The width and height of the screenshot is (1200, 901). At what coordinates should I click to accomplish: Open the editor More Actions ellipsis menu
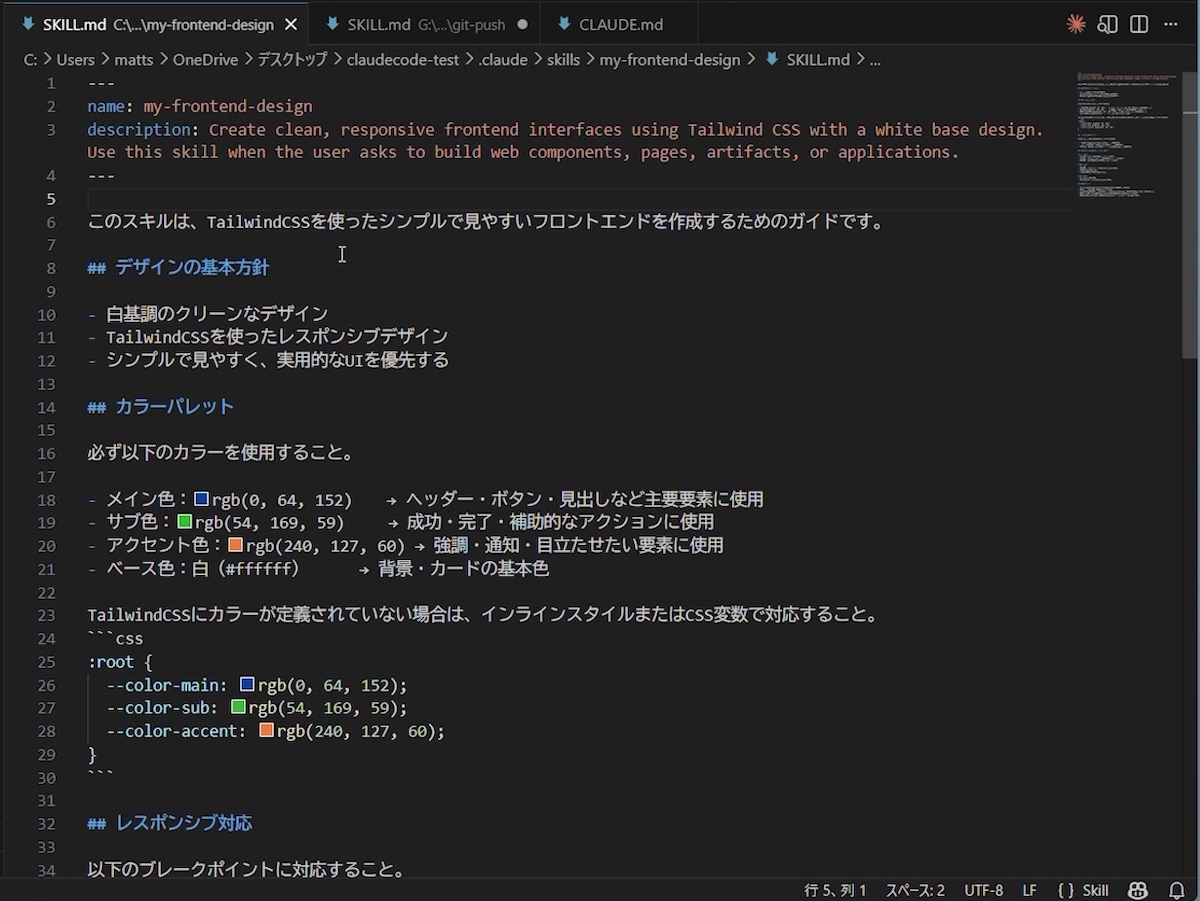coord(1172,24)
